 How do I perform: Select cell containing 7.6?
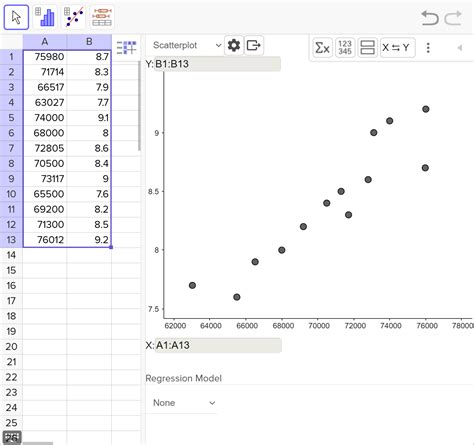[89, 194]
